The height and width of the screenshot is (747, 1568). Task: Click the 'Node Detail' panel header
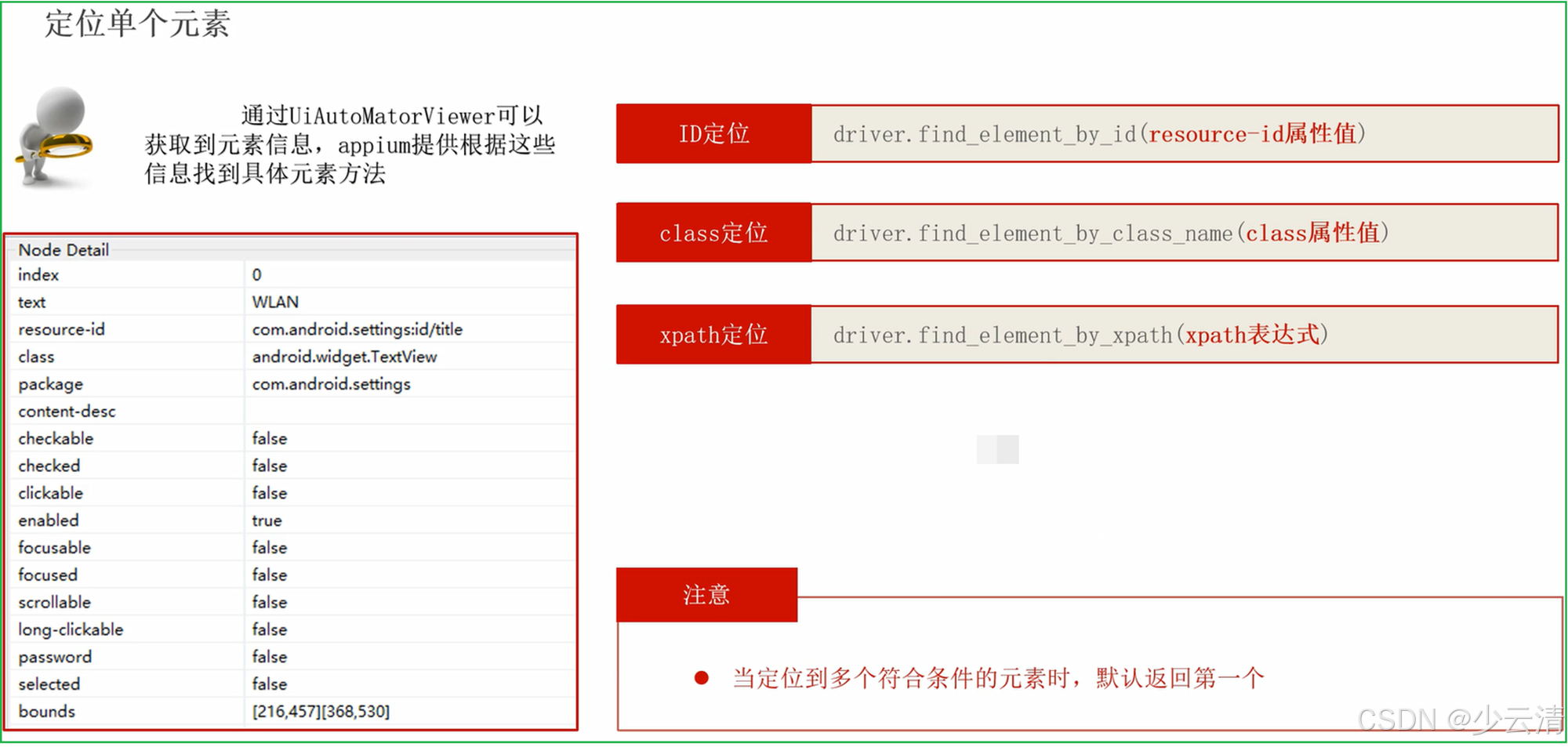click(x=64, y=250)
